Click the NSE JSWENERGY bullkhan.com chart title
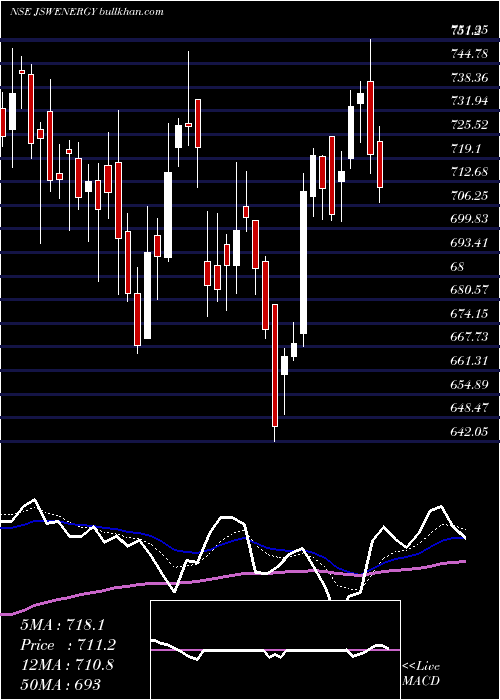 (x=87, y=12)
